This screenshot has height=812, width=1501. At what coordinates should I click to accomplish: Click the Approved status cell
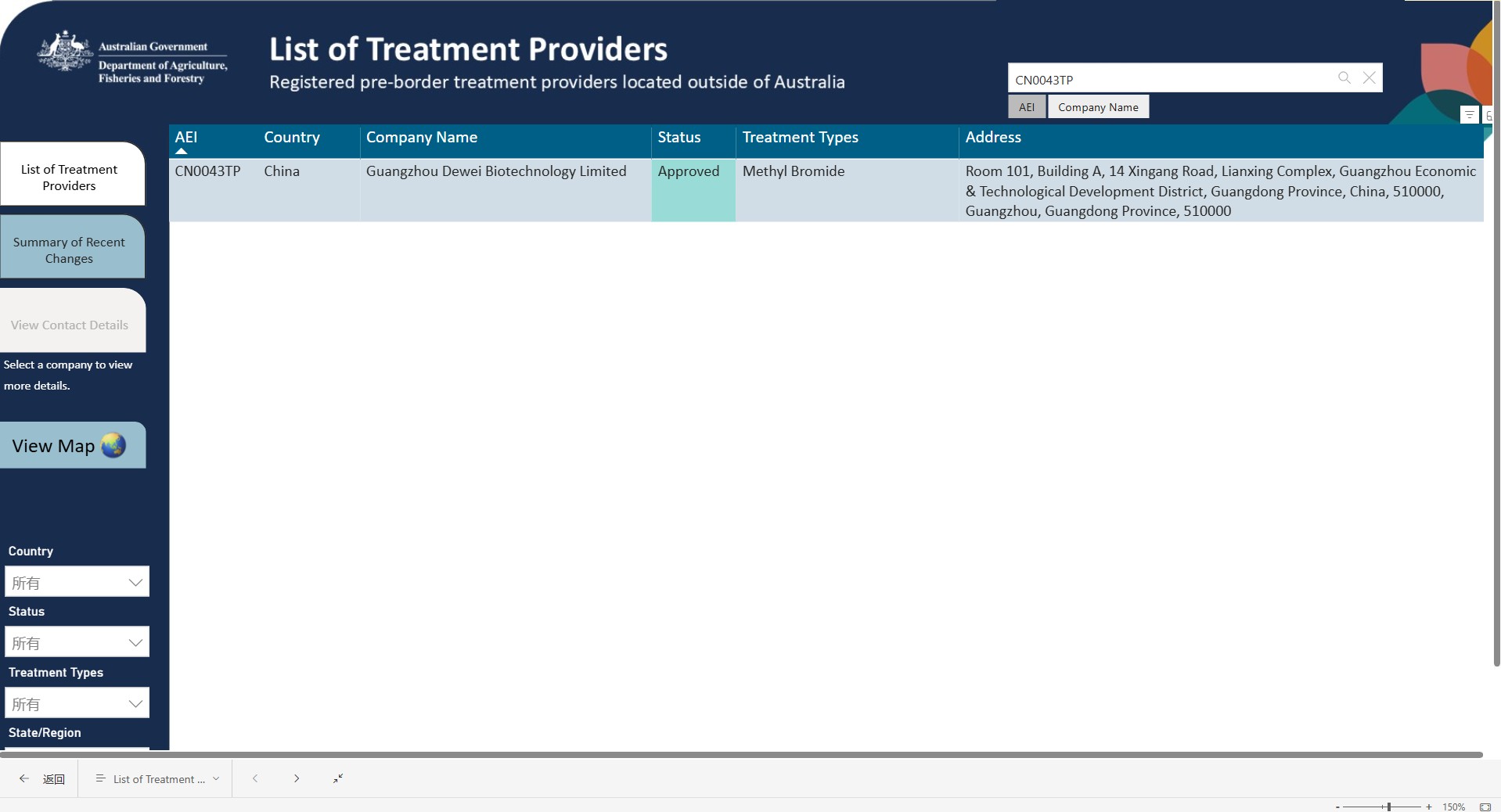tap(693, 190)
